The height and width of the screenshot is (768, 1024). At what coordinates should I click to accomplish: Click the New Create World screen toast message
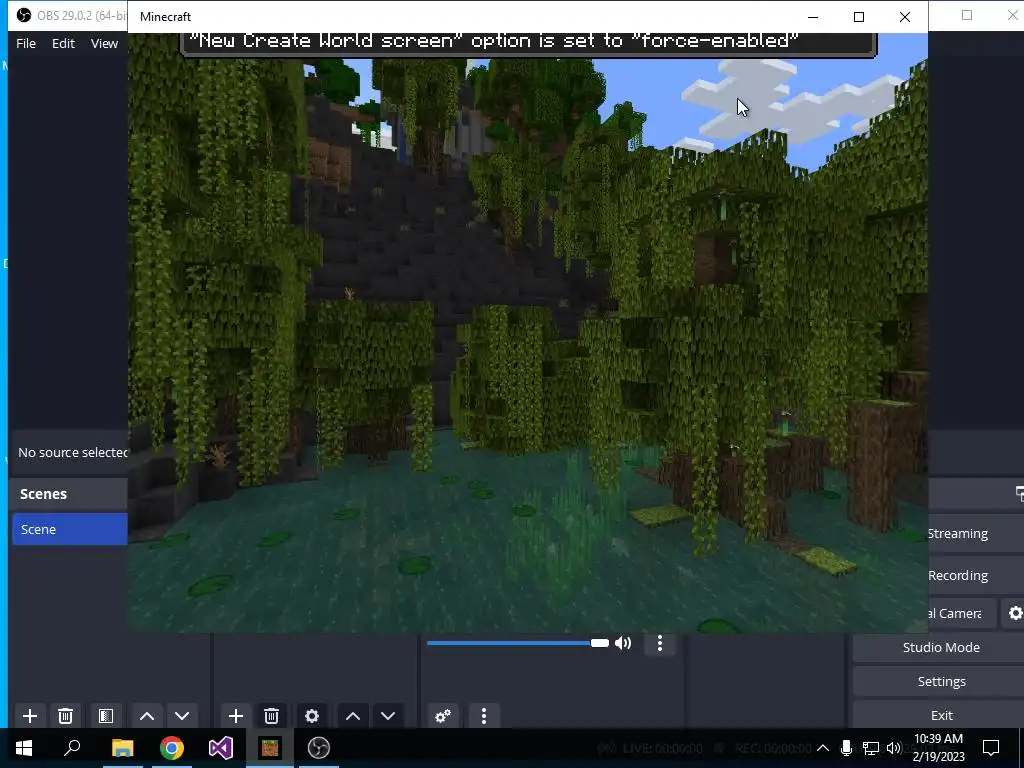click(528, 43)
